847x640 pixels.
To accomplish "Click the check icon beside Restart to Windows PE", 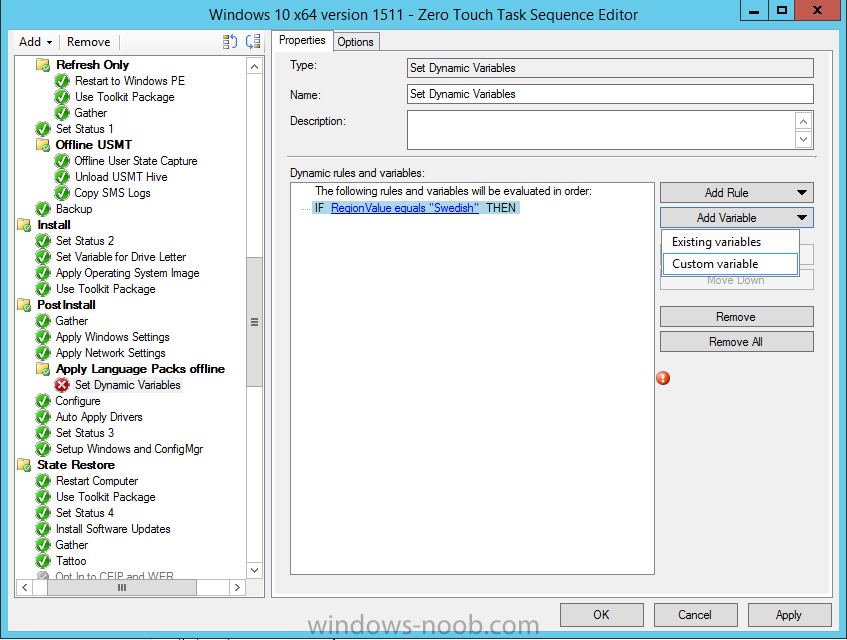I will (62, 81).
